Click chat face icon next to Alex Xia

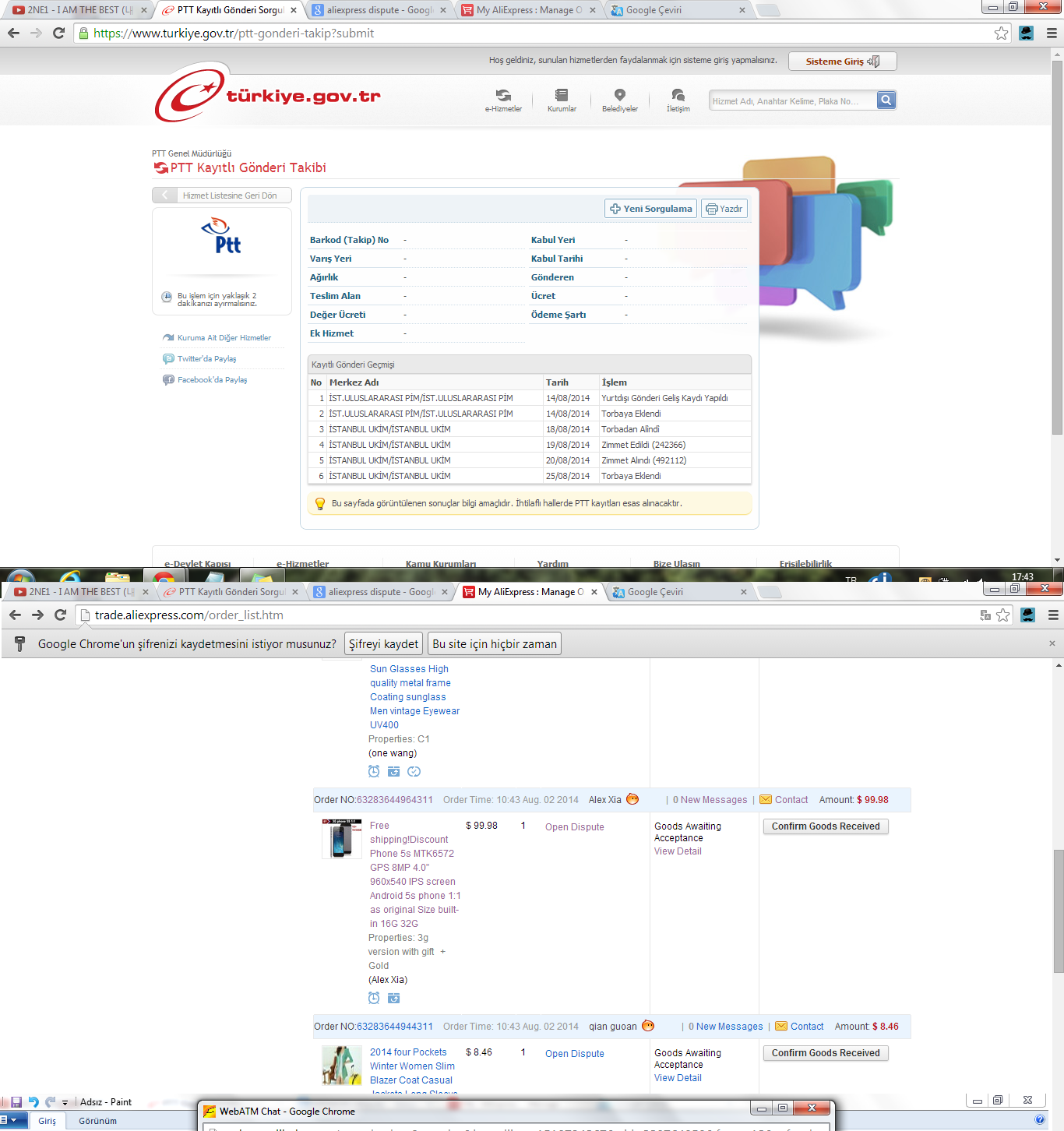click(632, 799)
